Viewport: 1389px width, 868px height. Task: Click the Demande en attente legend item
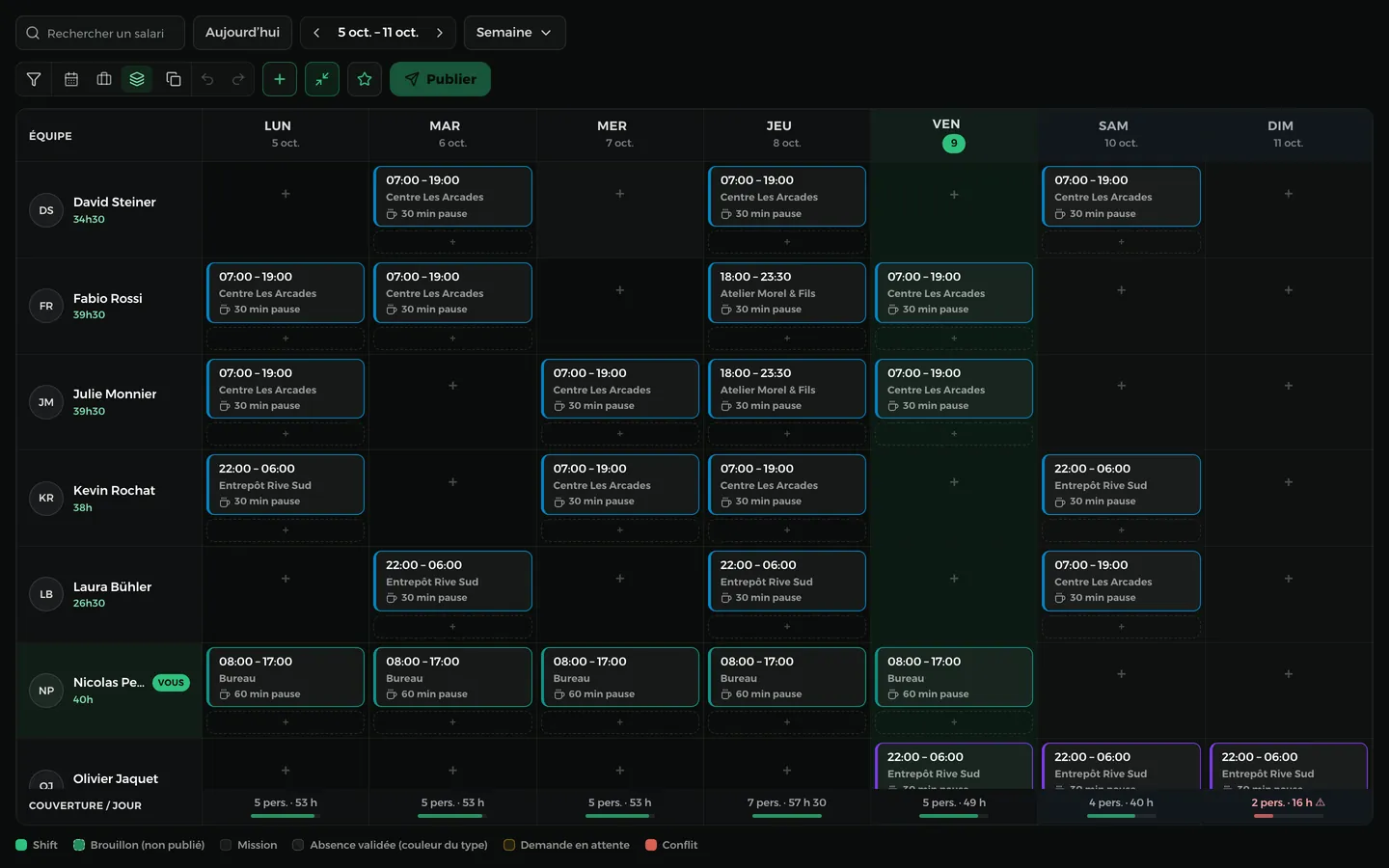(x=566, y=845)
